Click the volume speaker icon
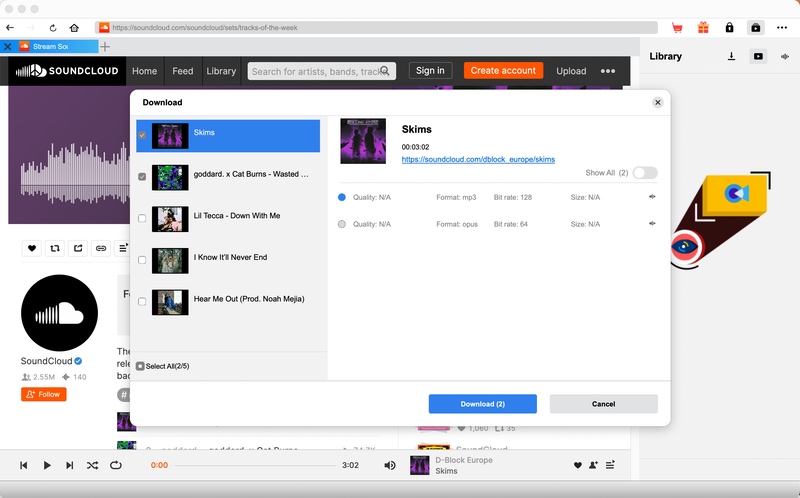 (390, 465)
